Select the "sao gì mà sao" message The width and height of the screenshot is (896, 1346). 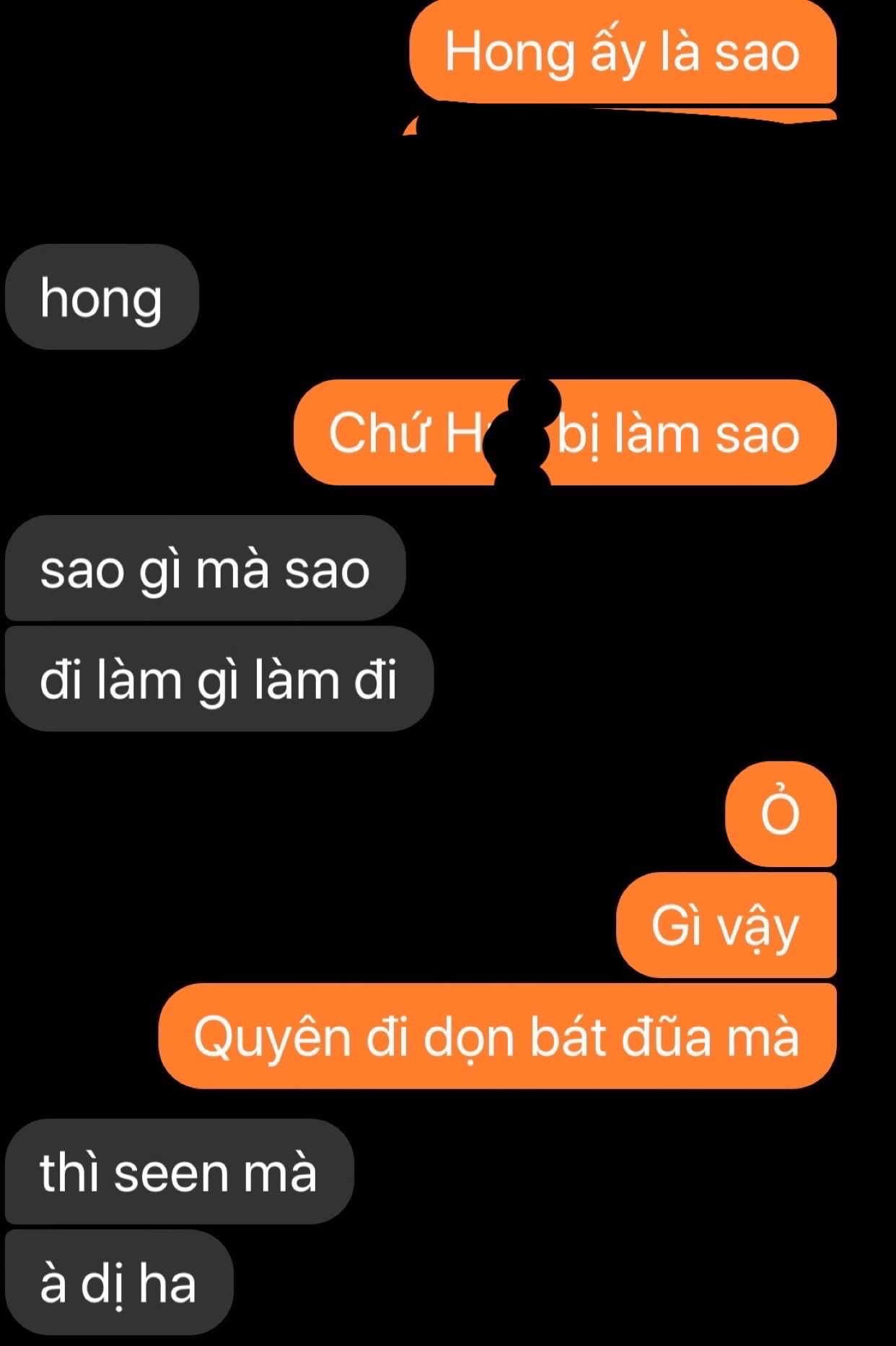[x=205, y=568]
